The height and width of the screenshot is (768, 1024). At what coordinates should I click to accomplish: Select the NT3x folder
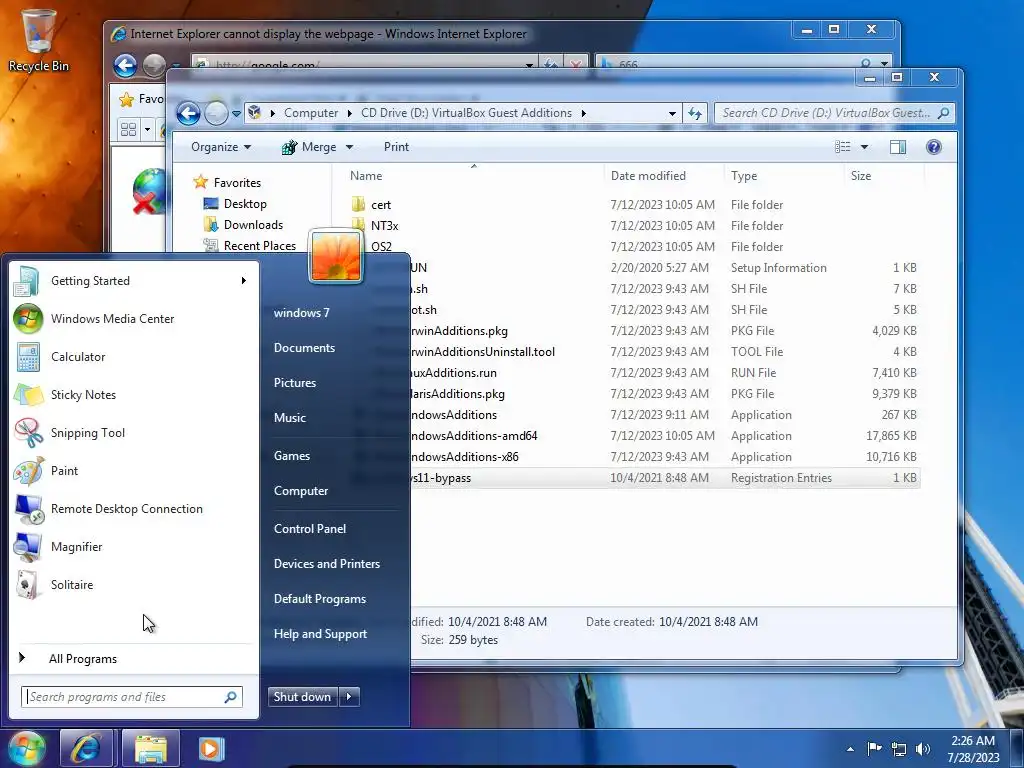[x=384, y=226]
